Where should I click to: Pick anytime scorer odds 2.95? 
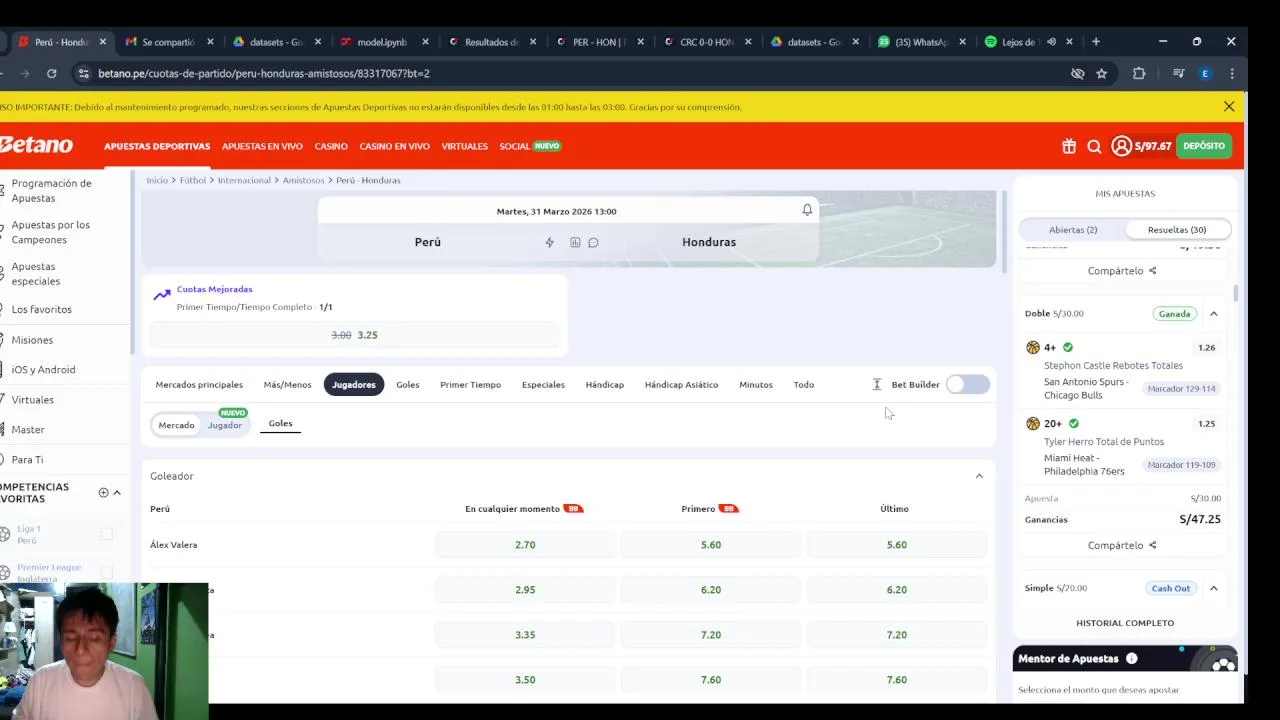point(525,590)
